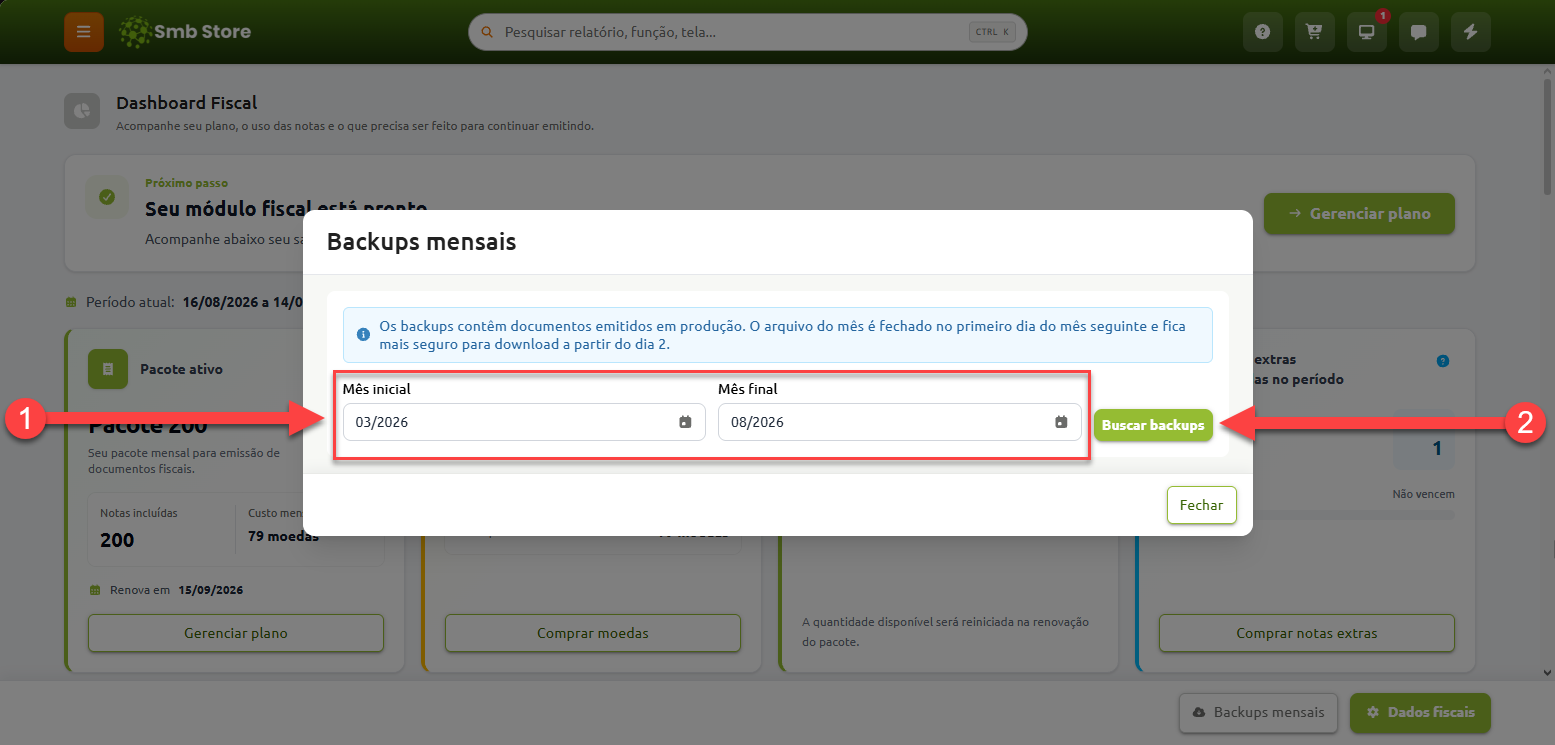Click Comprar notas extras button
The width and height of the screenshot is (1555, 745).
(1307, 633)
